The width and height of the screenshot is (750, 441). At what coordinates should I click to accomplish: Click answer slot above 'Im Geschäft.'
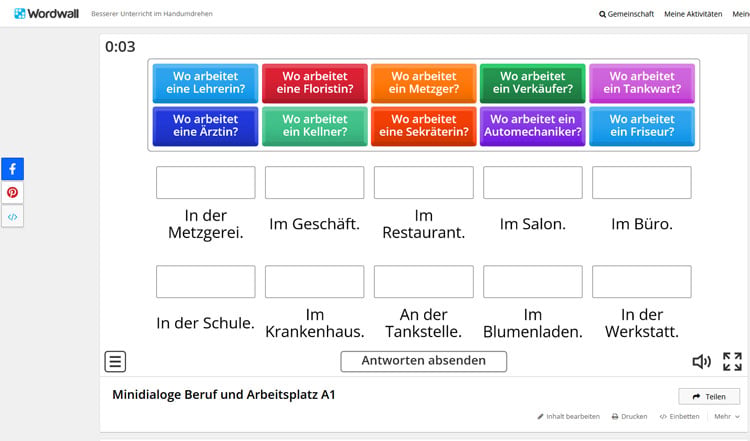point(315,182)
